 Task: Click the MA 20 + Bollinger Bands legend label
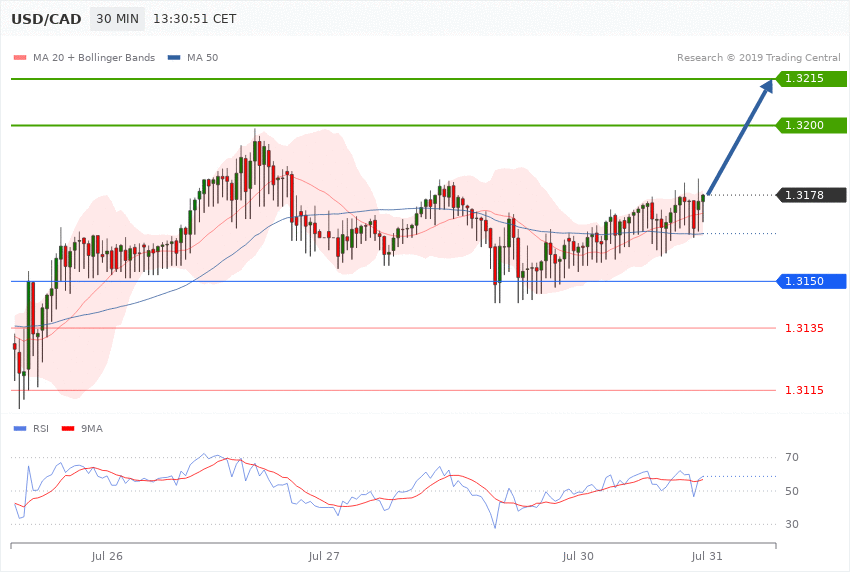94,57
